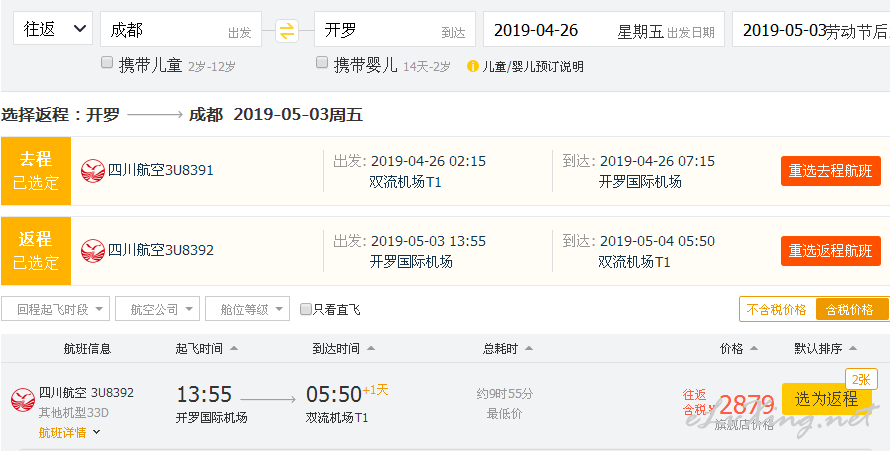Open the 往返 trip type dropdown

pos(53,29)
